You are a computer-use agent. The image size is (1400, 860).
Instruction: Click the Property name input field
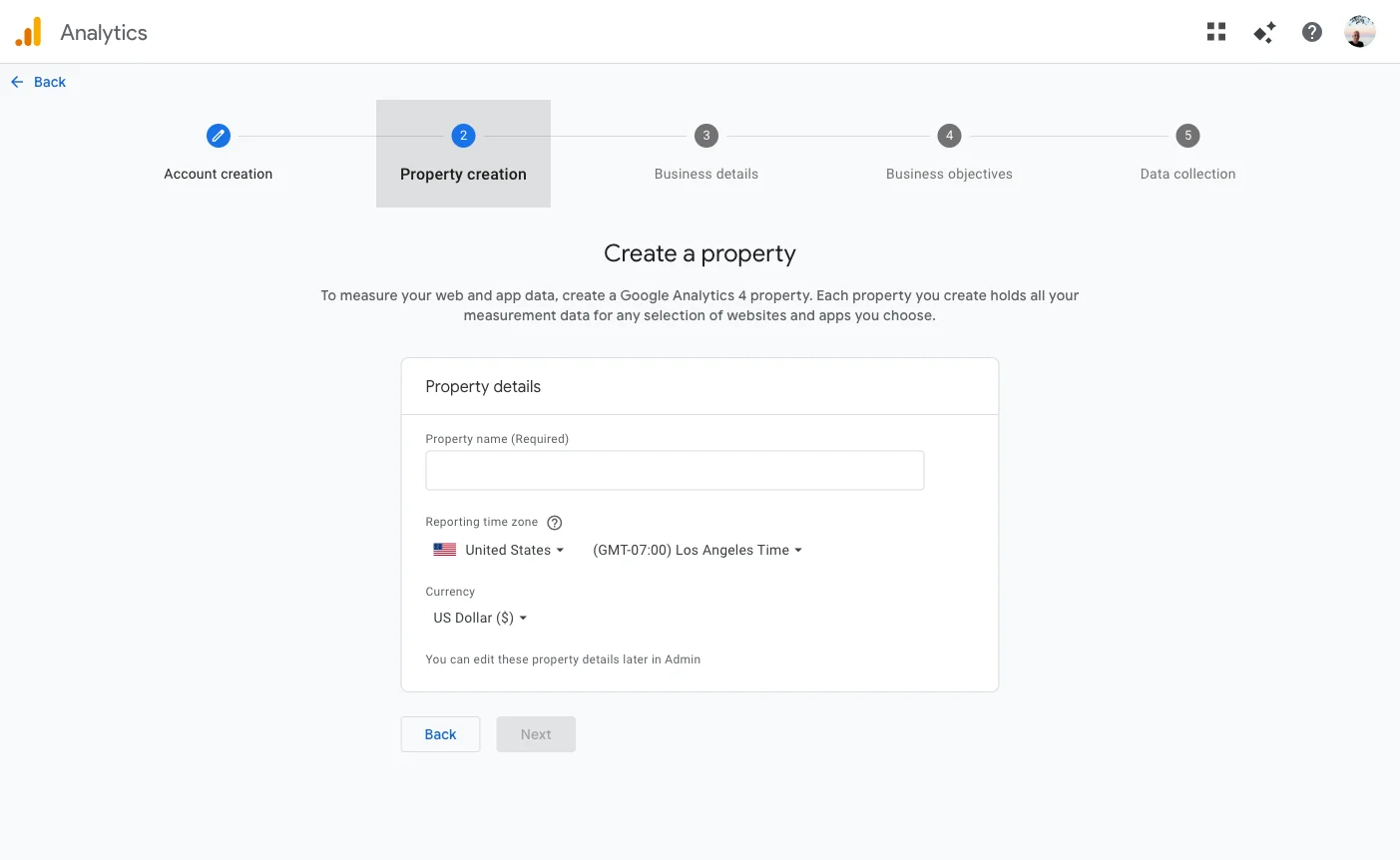(675, 470)
